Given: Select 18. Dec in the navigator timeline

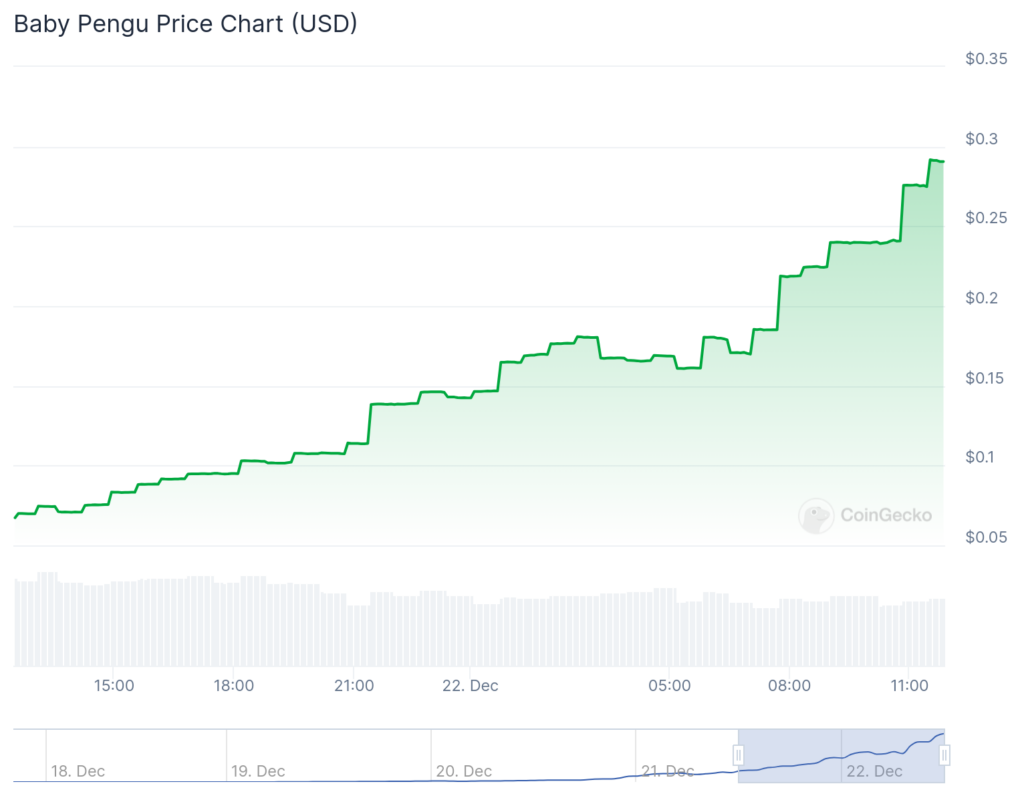Looking at the screenshot, I should (x=77, y=771).
